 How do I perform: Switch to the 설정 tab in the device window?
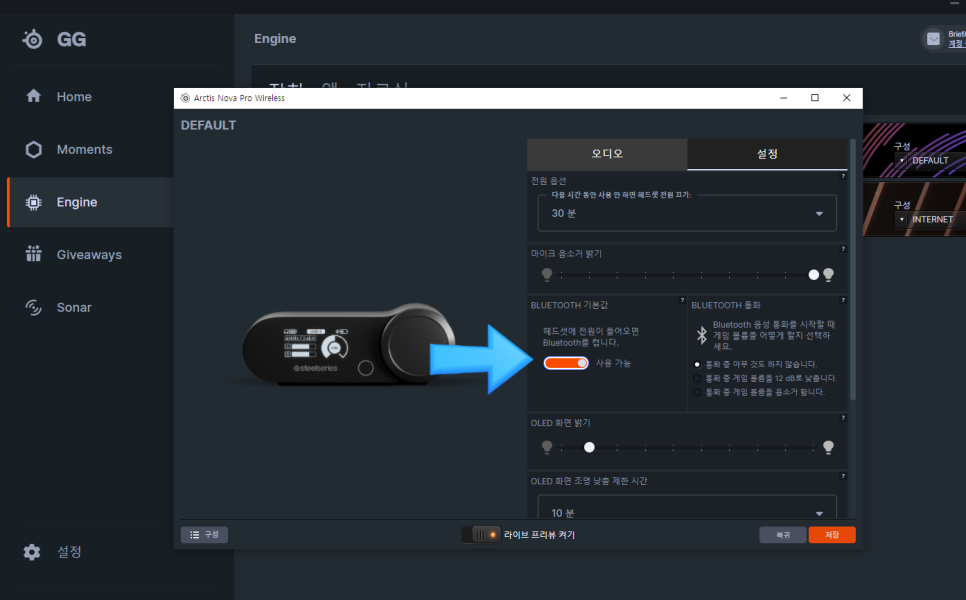(x=767, y=154)
